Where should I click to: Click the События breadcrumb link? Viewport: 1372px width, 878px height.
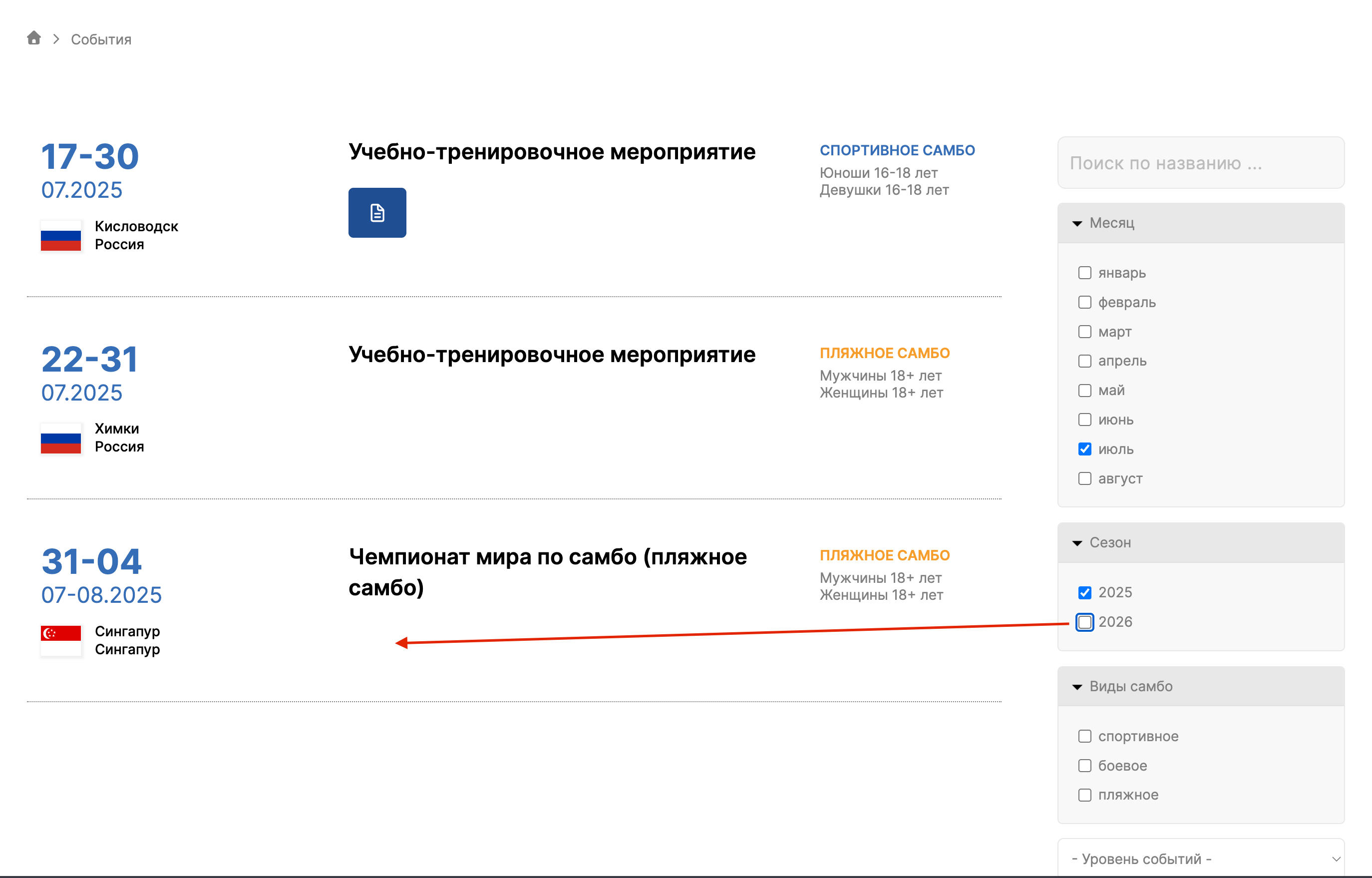[x=101, y=39]
